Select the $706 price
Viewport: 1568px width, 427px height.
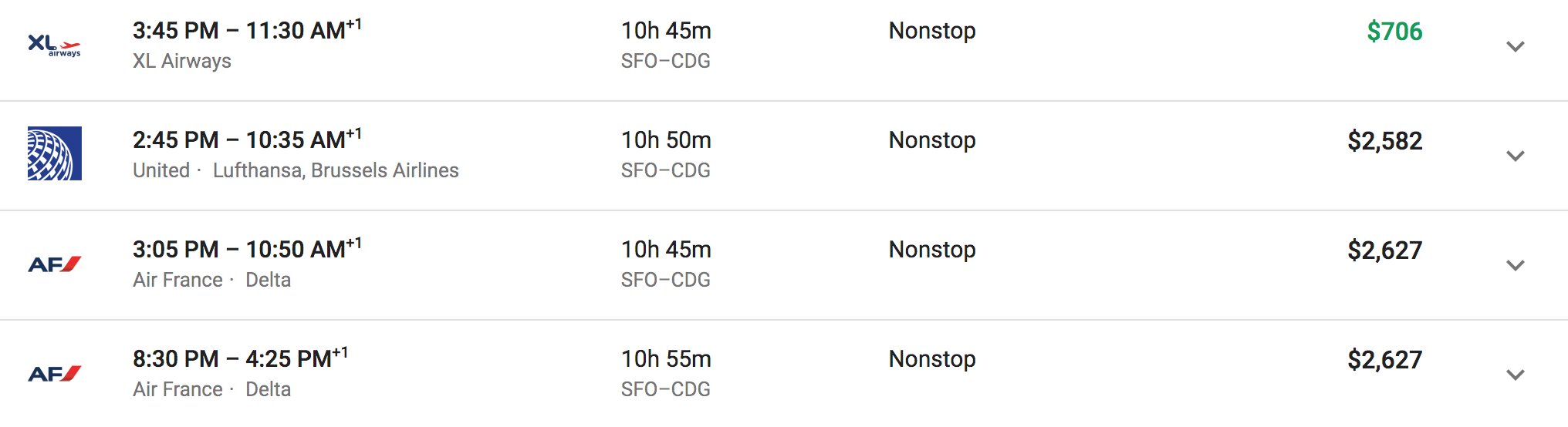1394,32
